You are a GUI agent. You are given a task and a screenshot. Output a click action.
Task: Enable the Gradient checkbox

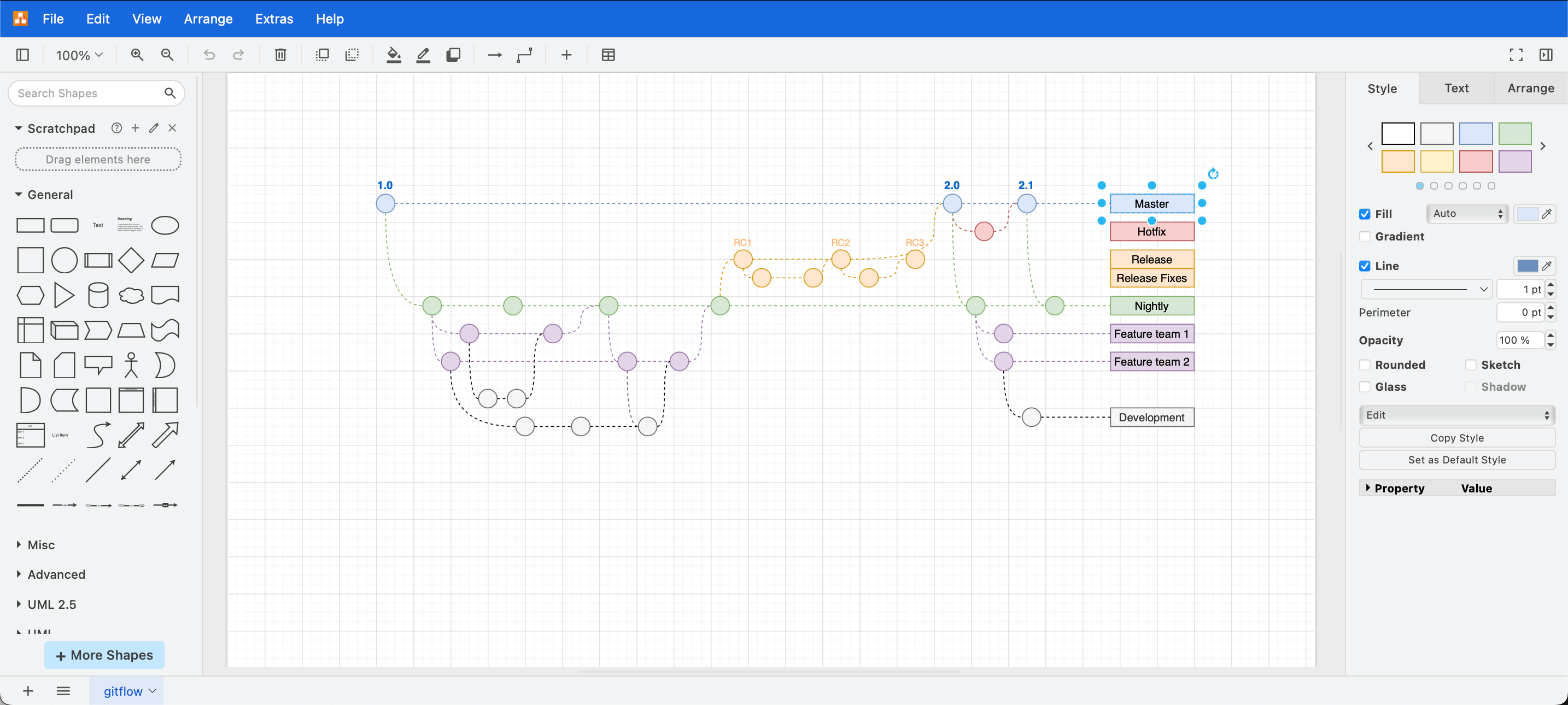pyautogui.click(x=1365, y=237)
